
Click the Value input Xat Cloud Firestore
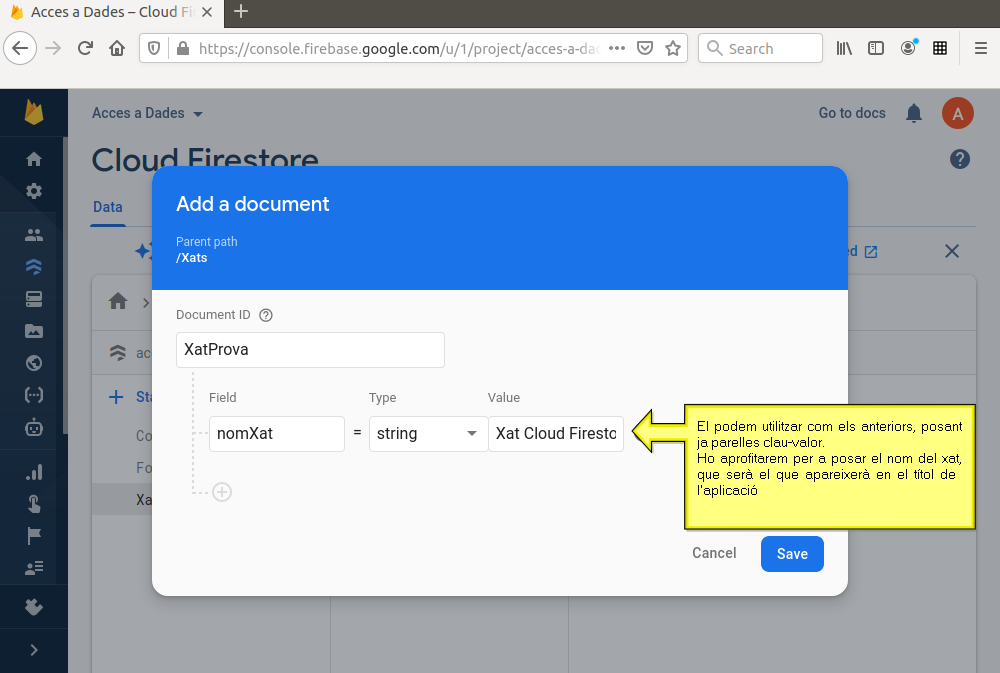point(555,434)
